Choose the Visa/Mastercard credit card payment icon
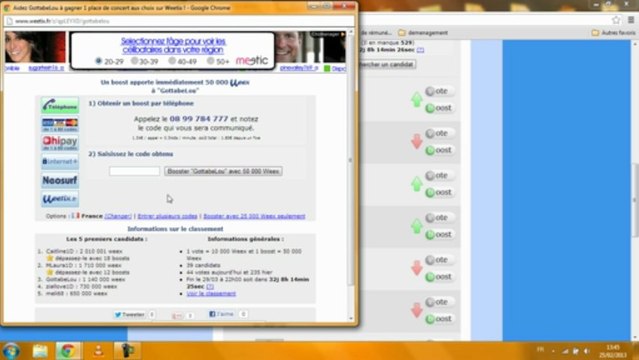The width and height of the screenshot is (639, 360). (x=60, y=124)
